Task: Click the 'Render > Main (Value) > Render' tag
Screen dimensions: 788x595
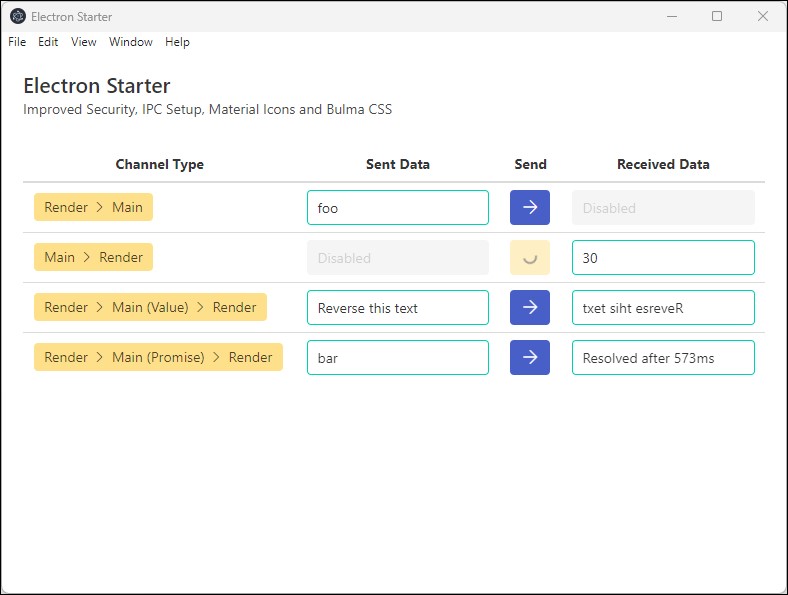Action: tap(150, 307)
